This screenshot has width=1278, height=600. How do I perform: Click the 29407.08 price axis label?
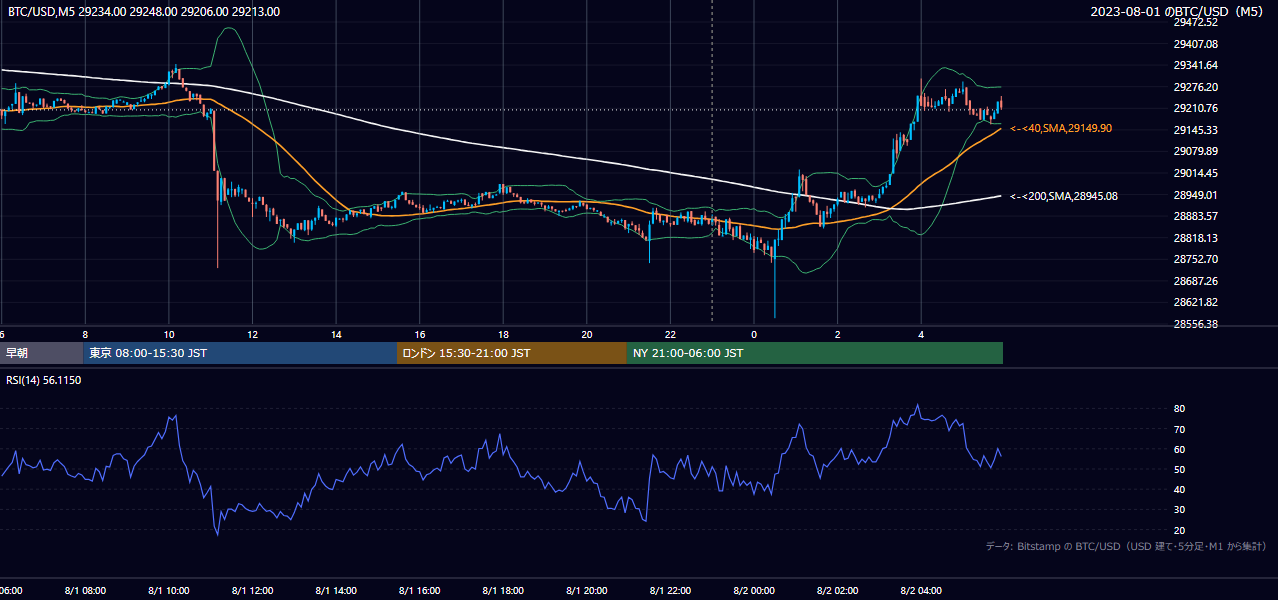[x=1195, y=44]
